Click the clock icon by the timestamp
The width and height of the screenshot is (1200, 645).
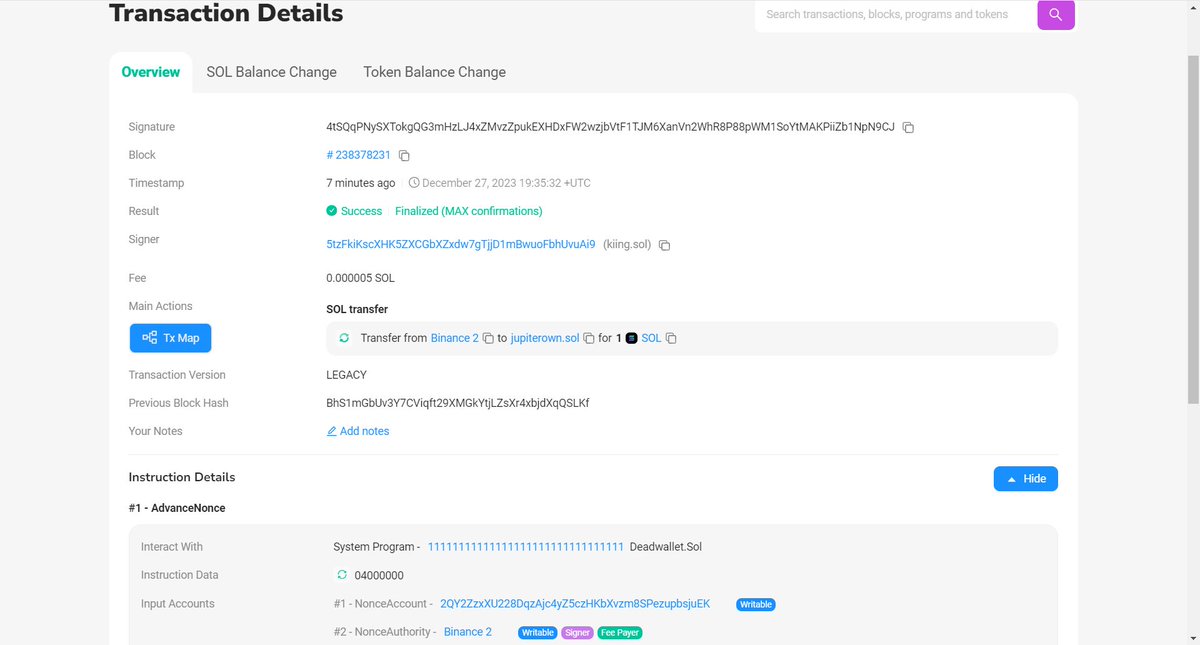point(414,183)
